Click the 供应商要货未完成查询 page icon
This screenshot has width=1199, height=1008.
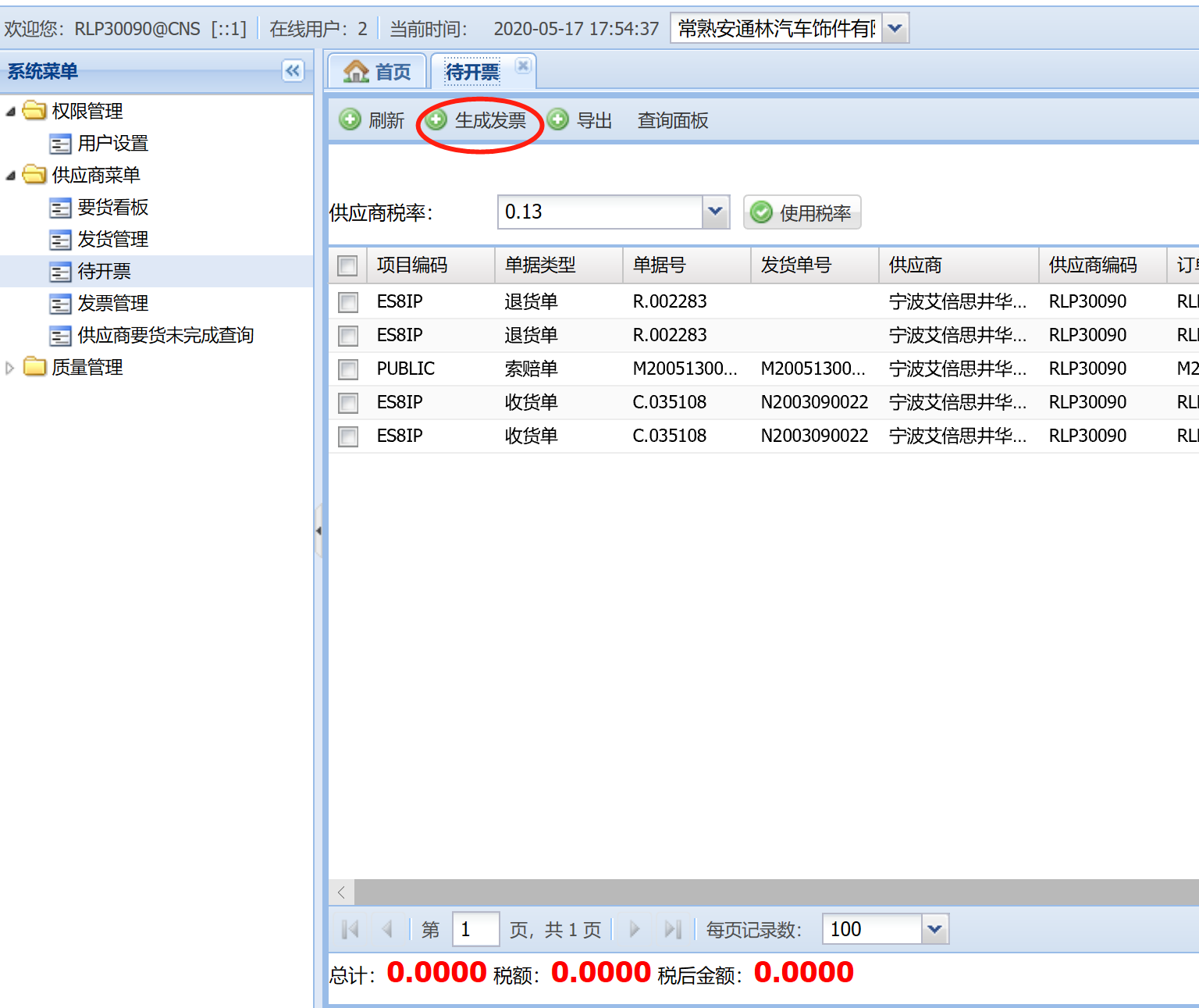[60, 336]
